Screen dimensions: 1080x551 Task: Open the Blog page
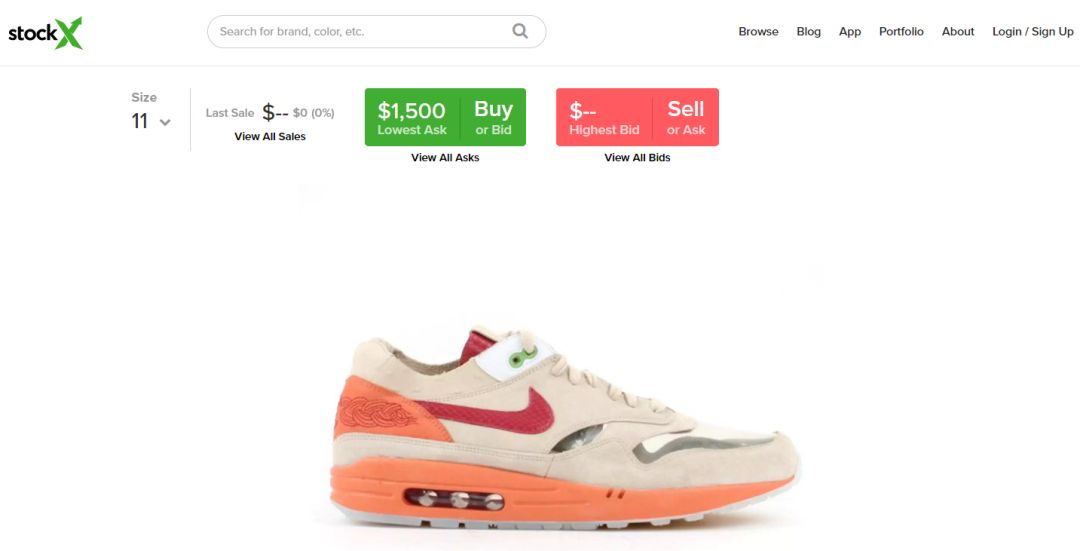tap(809, 32)
